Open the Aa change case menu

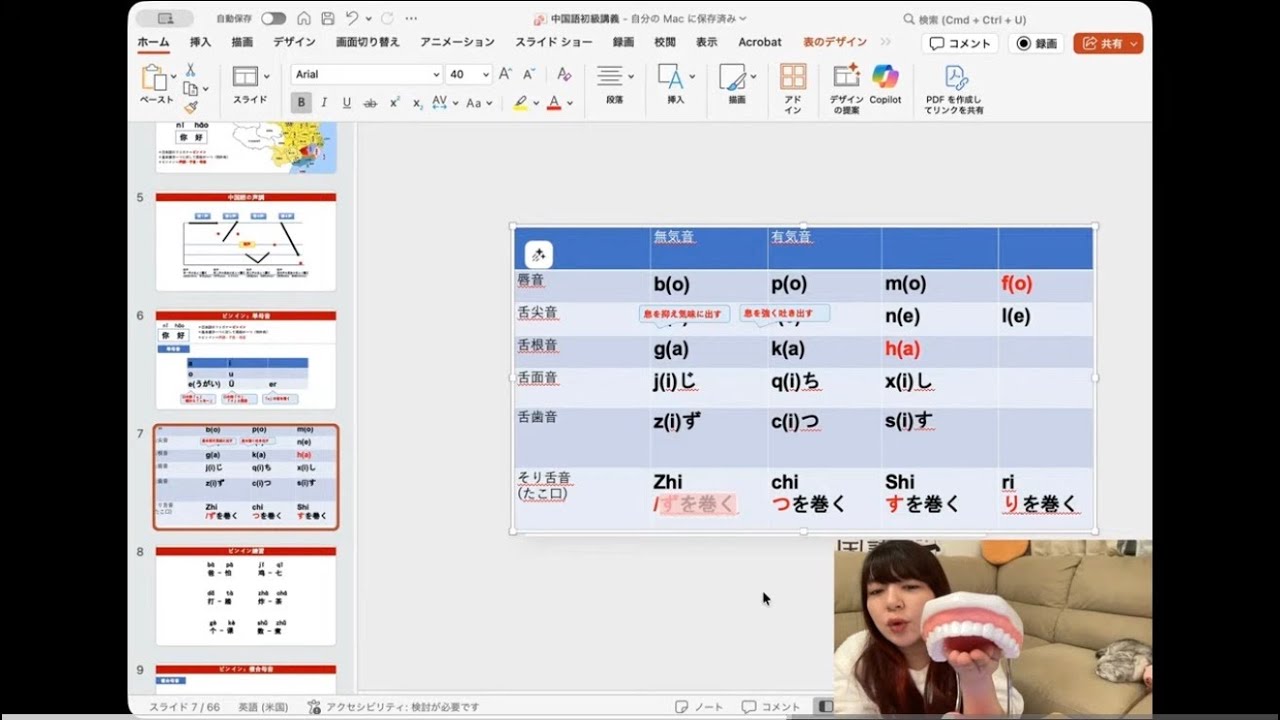(x=478, y=102)
